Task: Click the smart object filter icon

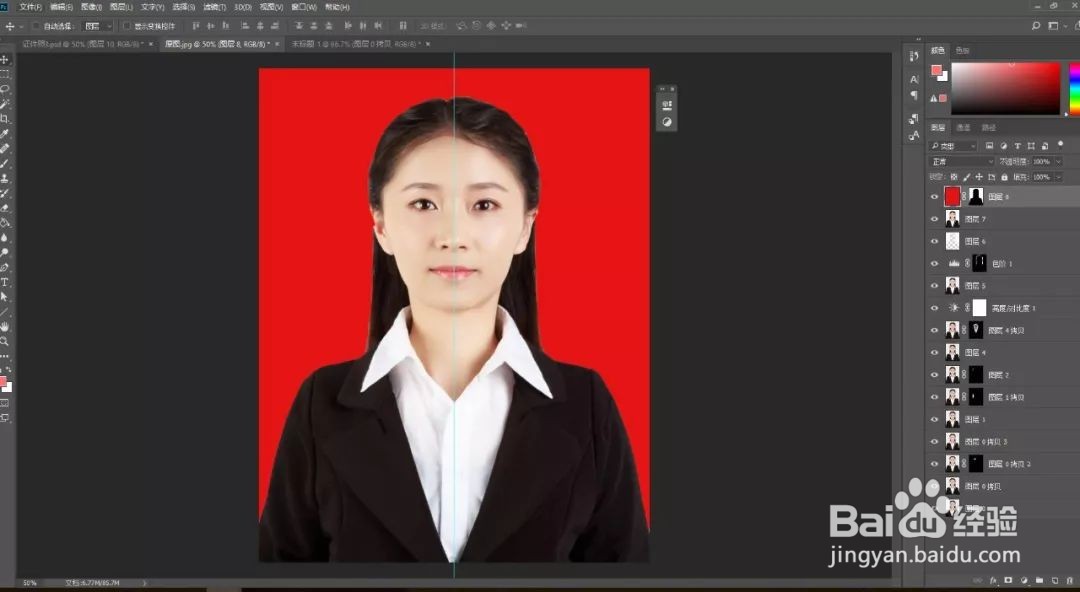Action: pos(1045,145)
